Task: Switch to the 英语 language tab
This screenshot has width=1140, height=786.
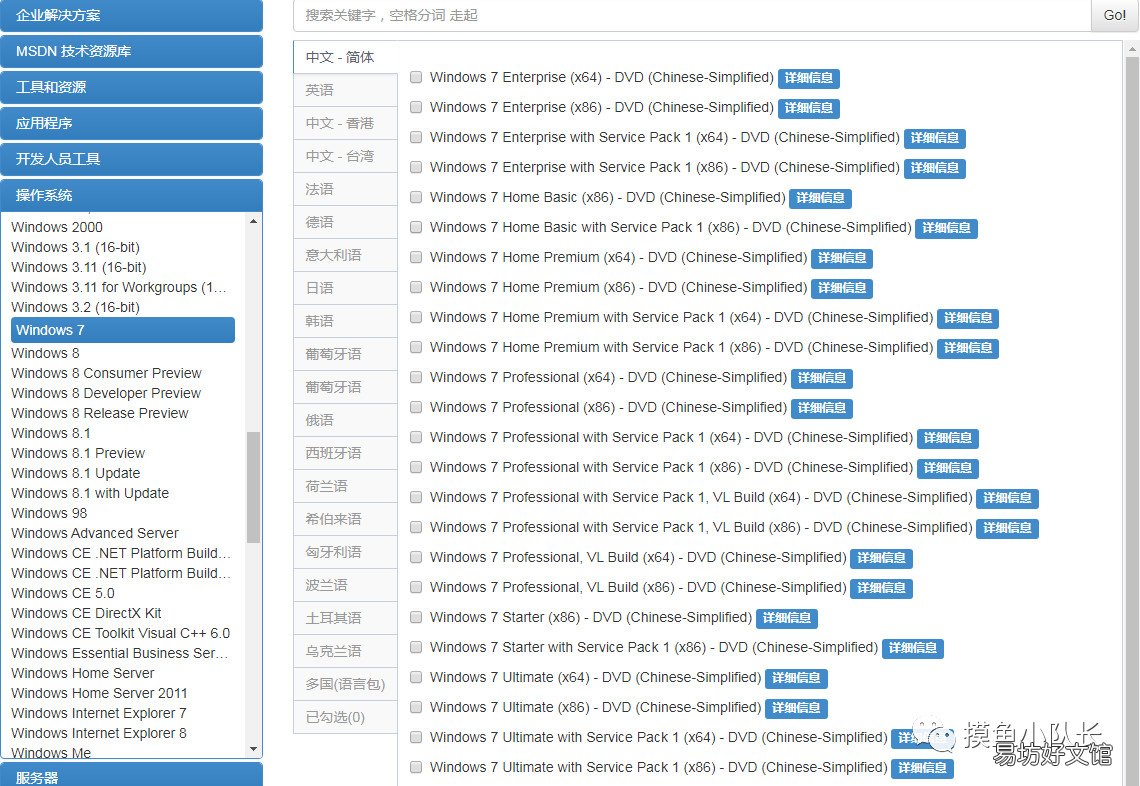Action: click(345, 90)
